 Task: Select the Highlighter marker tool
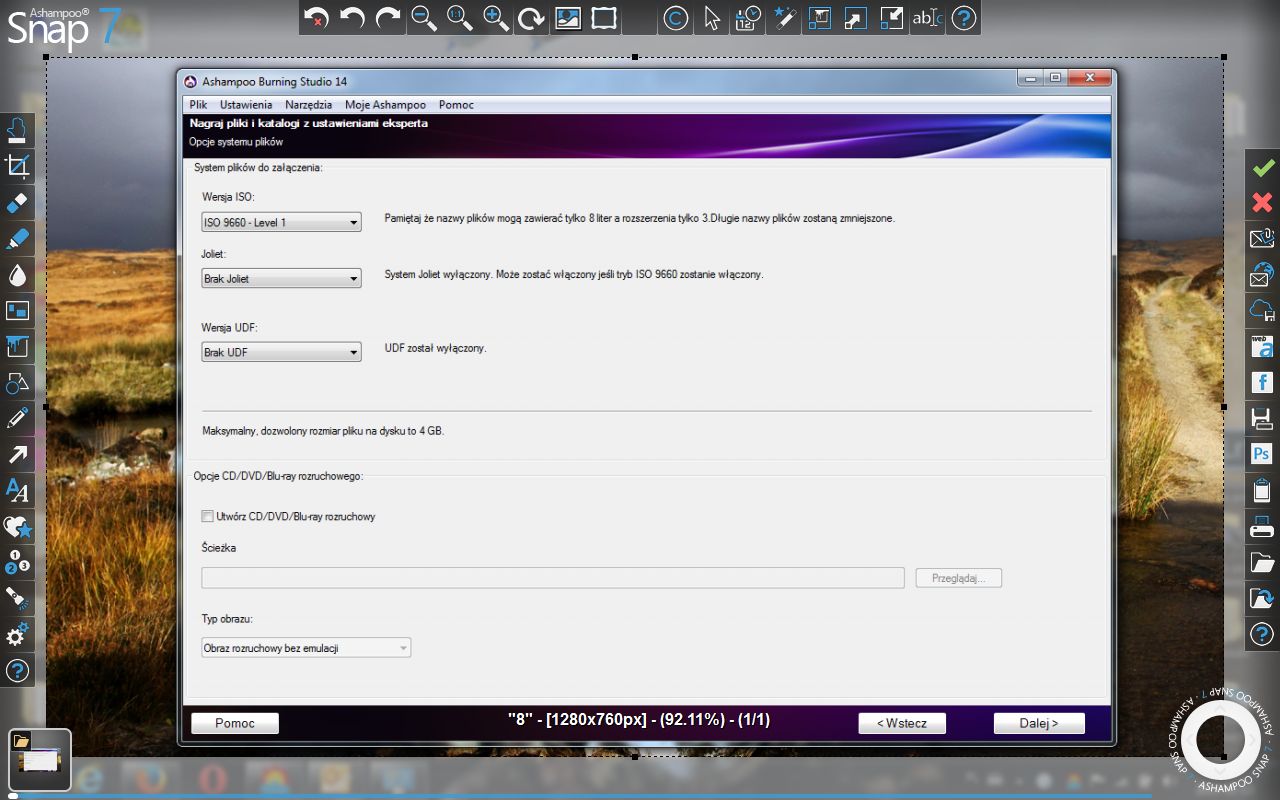point(18,238)
